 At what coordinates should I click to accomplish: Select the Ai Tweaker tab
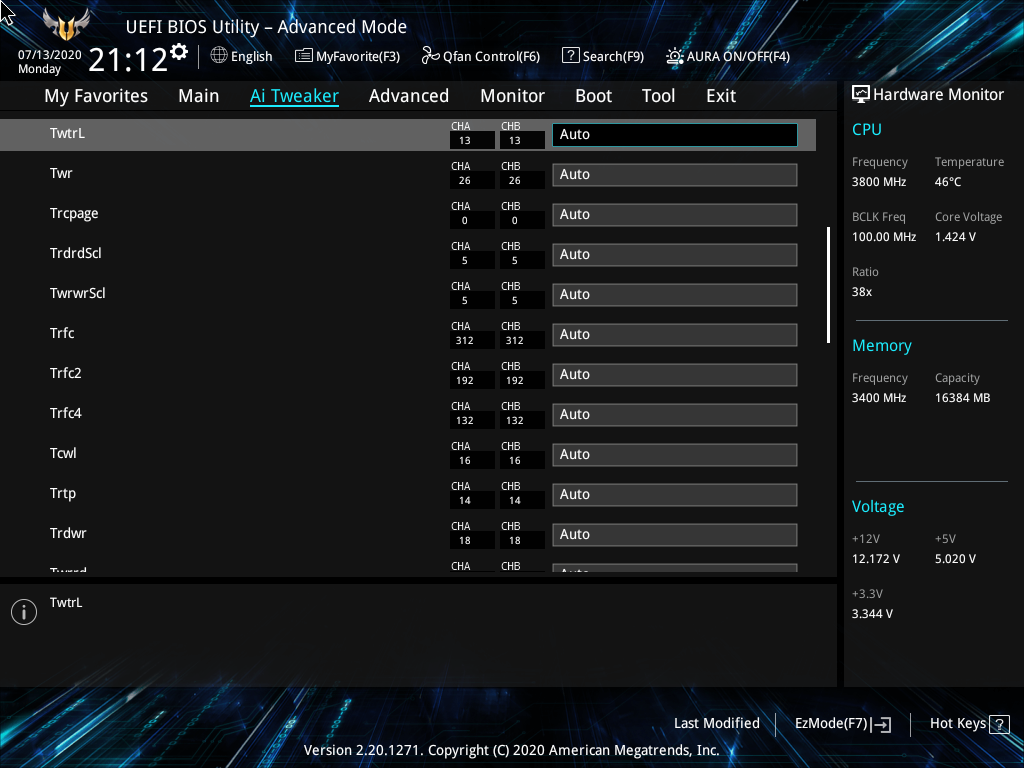[294, 96]
